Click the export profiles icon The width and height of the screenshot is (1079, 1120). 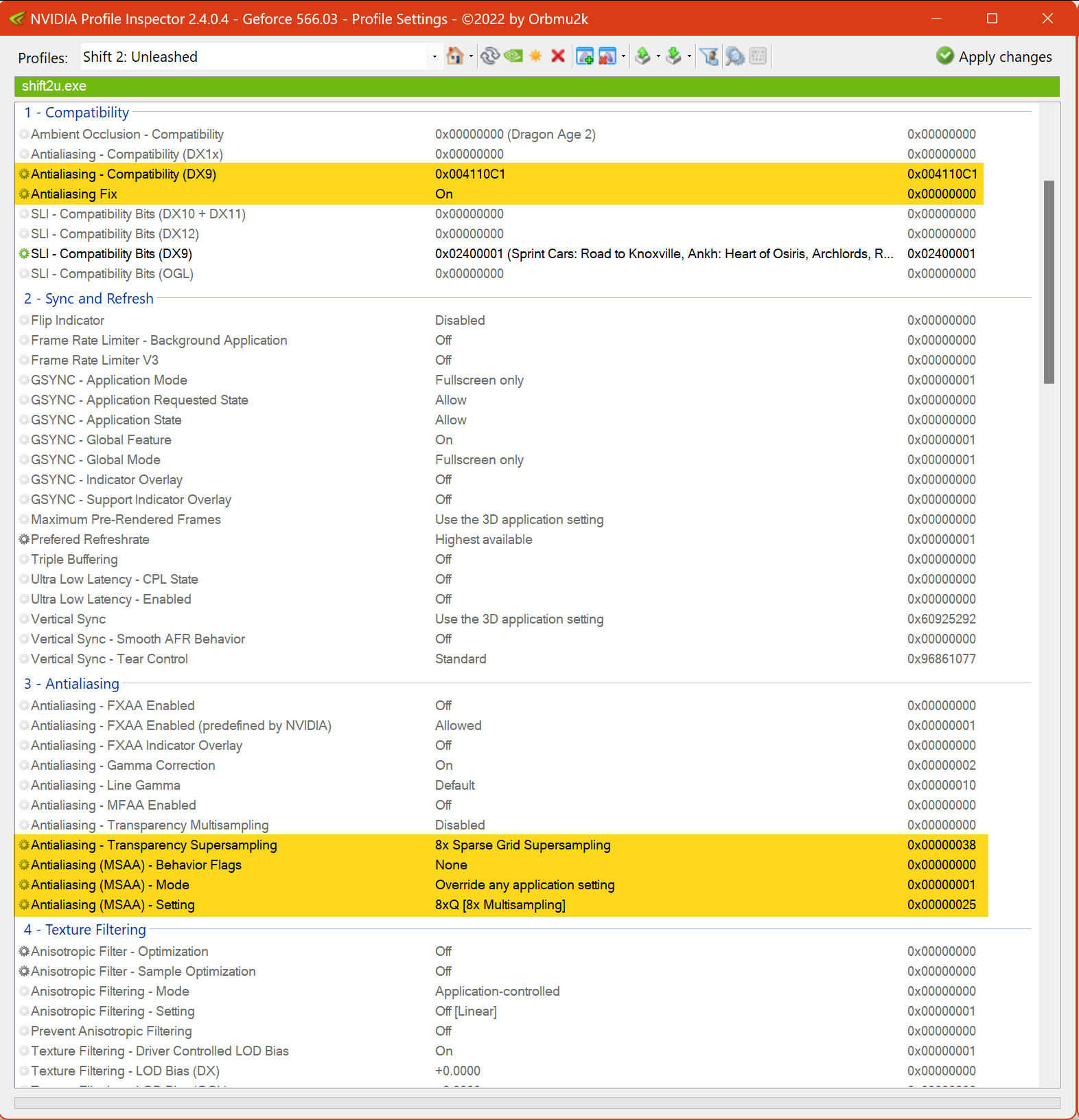[642, 56]
